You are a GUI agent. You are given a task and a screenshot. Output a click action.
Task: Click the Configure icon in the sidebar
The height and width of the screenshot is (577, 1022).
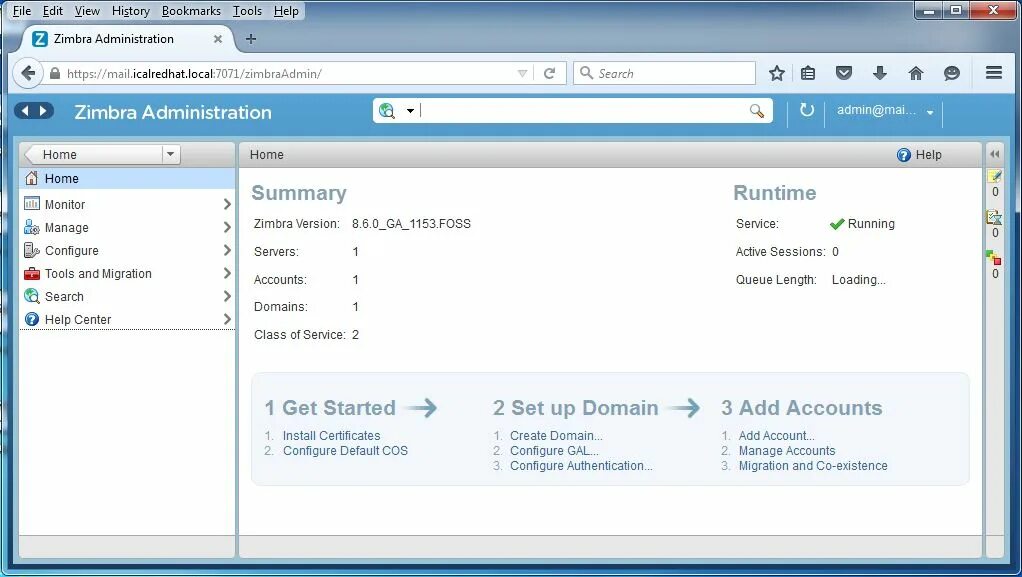tap(31, 250)
